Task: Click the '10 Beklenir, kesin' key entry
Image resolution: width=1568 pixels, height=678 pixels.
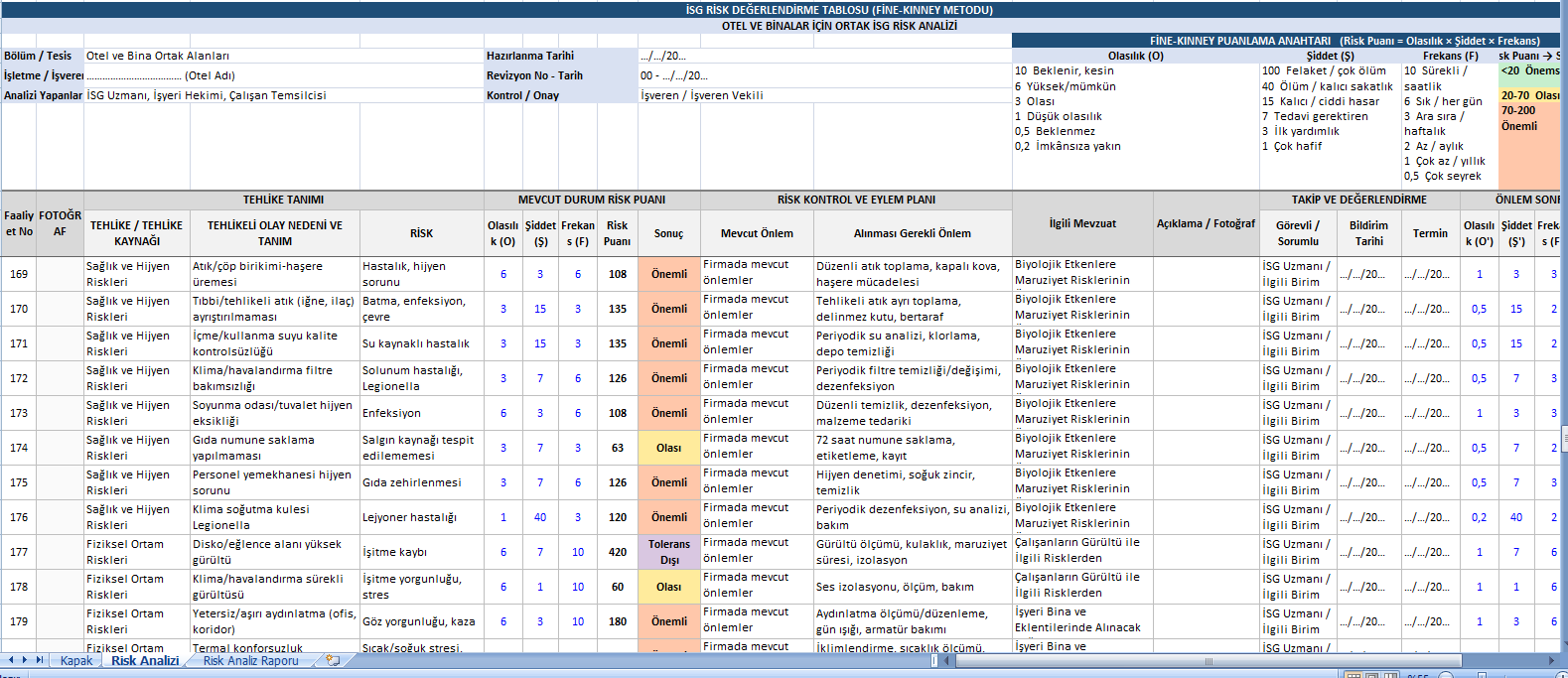Action: pyautogui.click(x=1065, y=70)
